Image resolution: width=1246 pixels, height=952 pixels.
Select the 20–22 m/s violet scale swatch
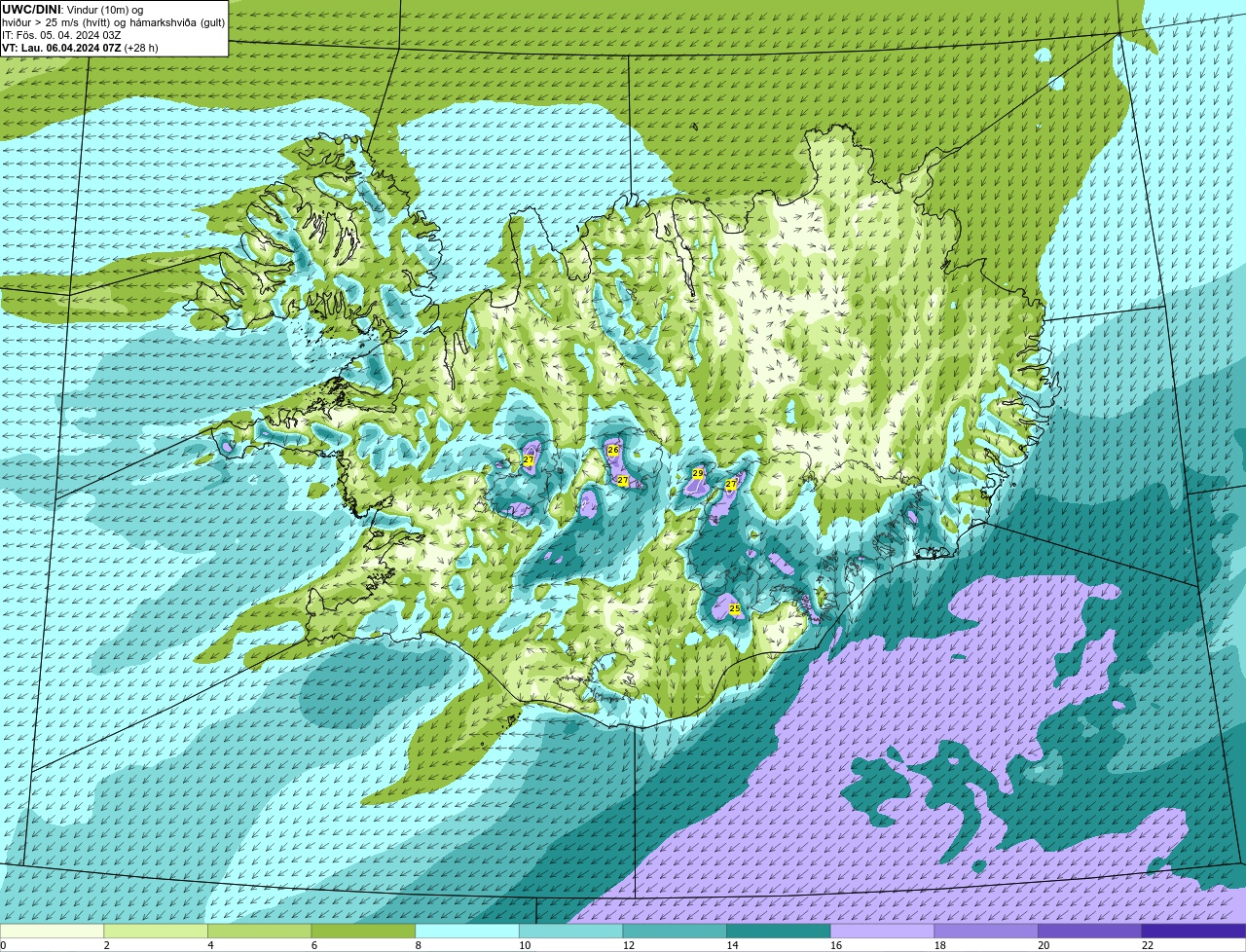(x=1090, y=932)
